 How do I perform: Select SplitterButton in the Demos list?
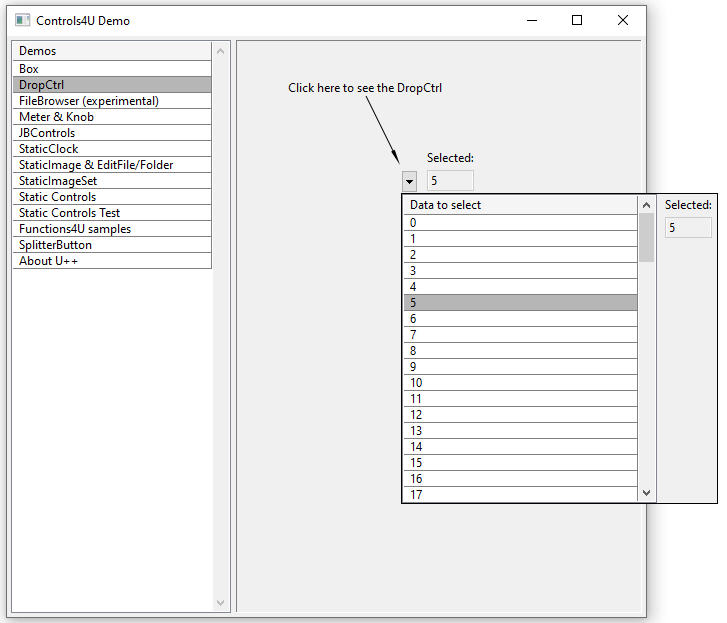[112, 245]
